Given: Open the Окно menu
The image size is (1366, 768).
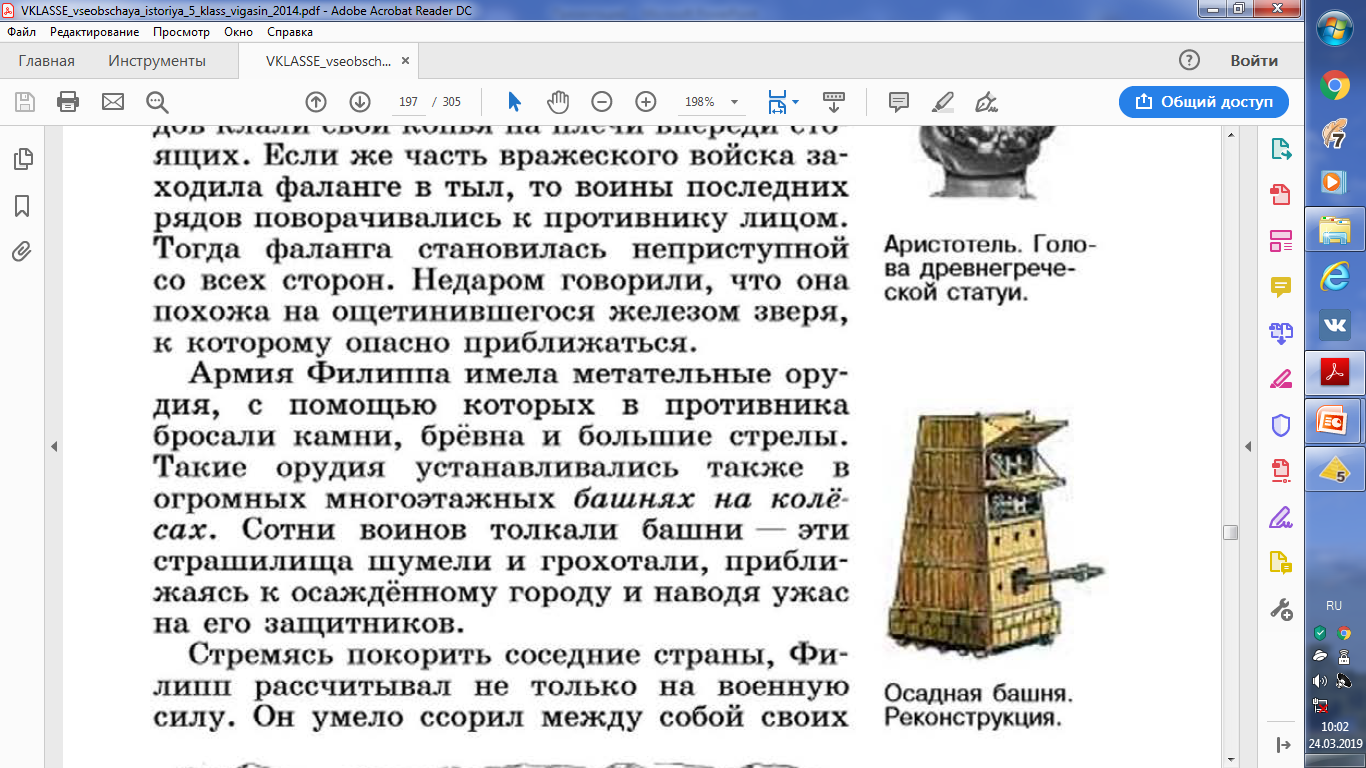Looking at the screenshot, I should (x=238, y=32).
